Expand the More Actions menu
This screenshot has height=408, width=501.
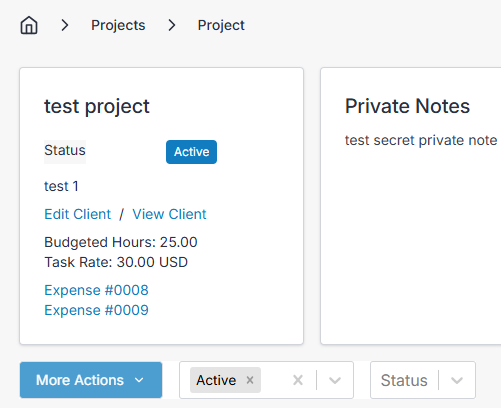91,380
